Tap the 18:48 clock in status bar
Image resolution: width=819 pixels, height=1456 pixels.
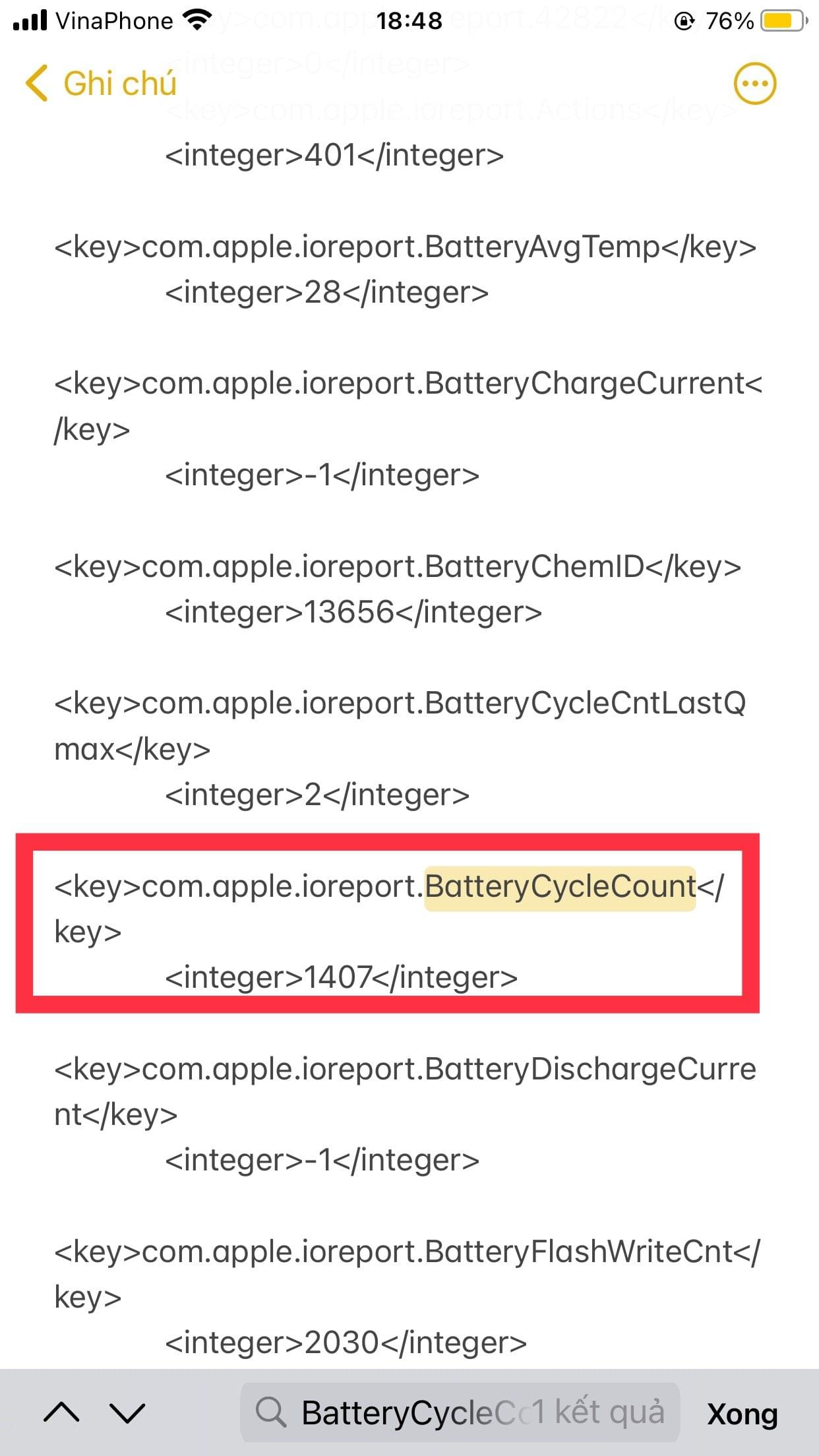pyautogui.click(x=409, y=22)
